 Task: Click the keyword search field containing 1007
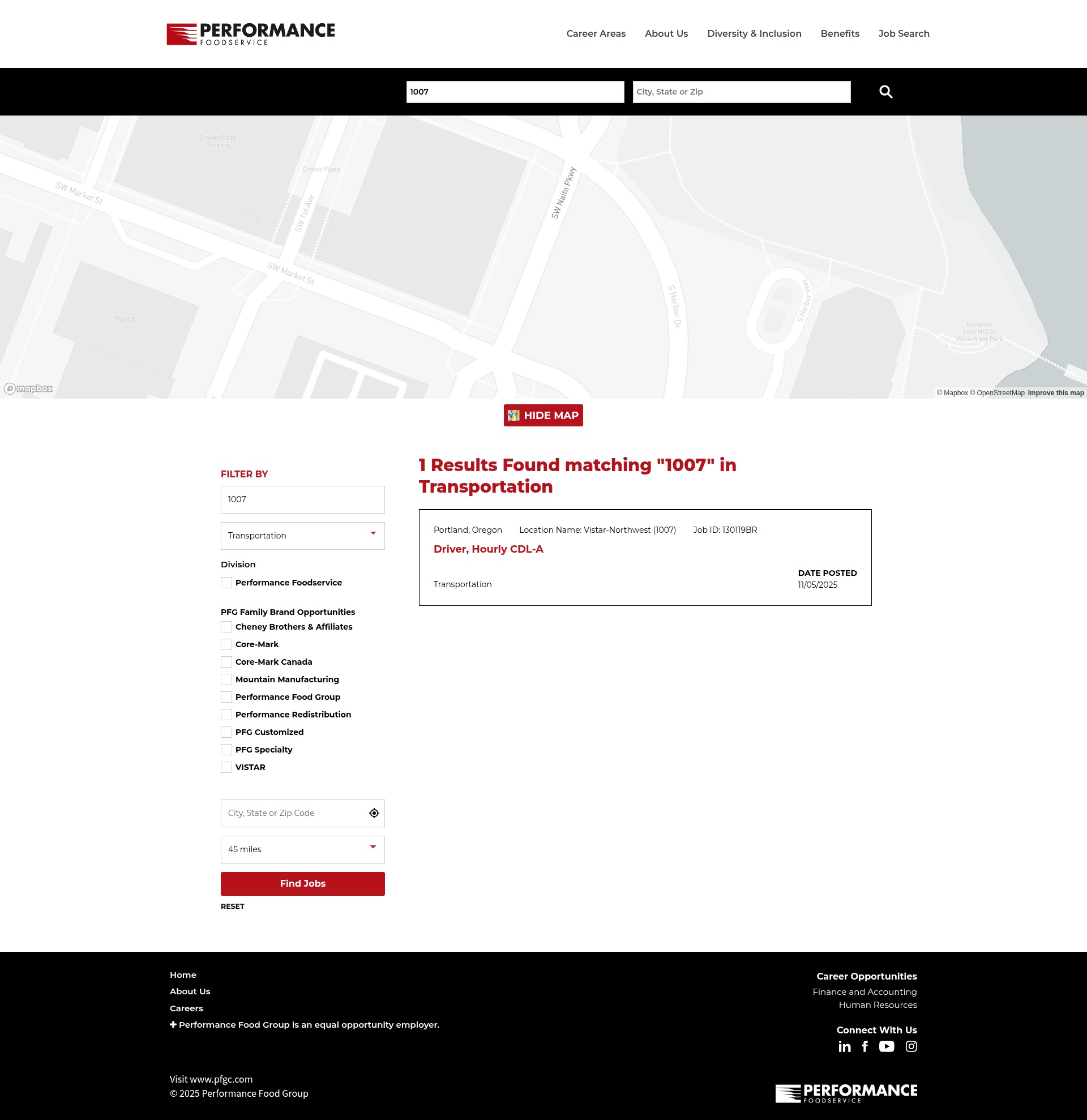[x=515, y=92]
